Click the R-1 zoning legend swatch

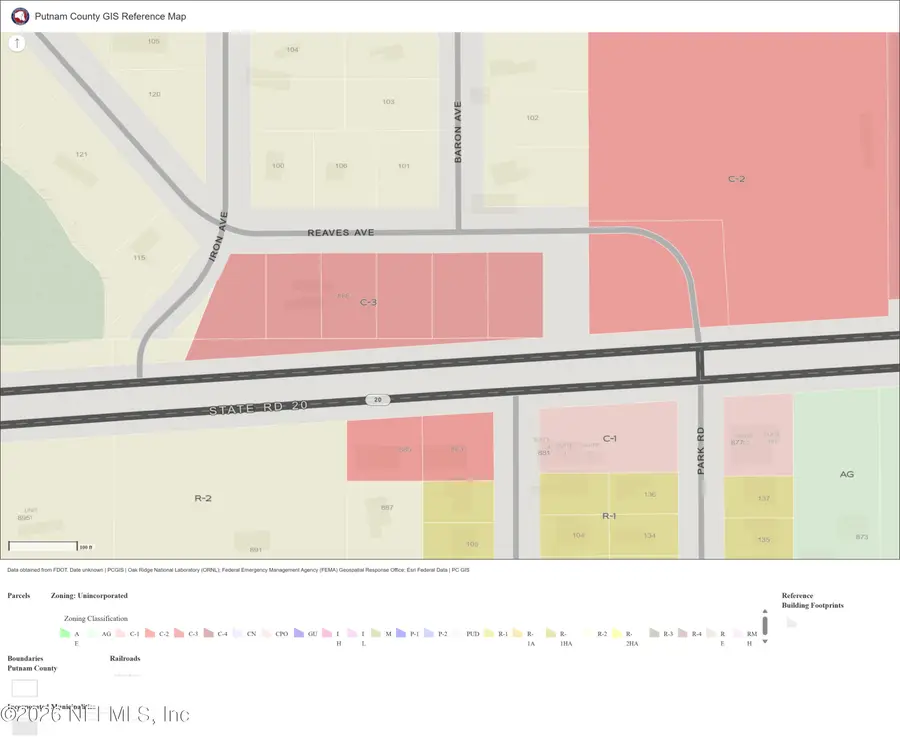(489, 633)
